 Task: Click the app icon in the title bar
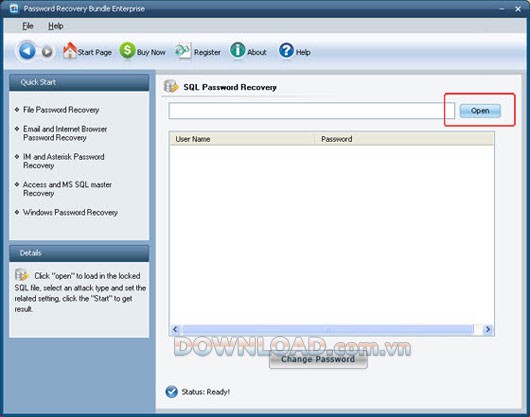point(14,8)
